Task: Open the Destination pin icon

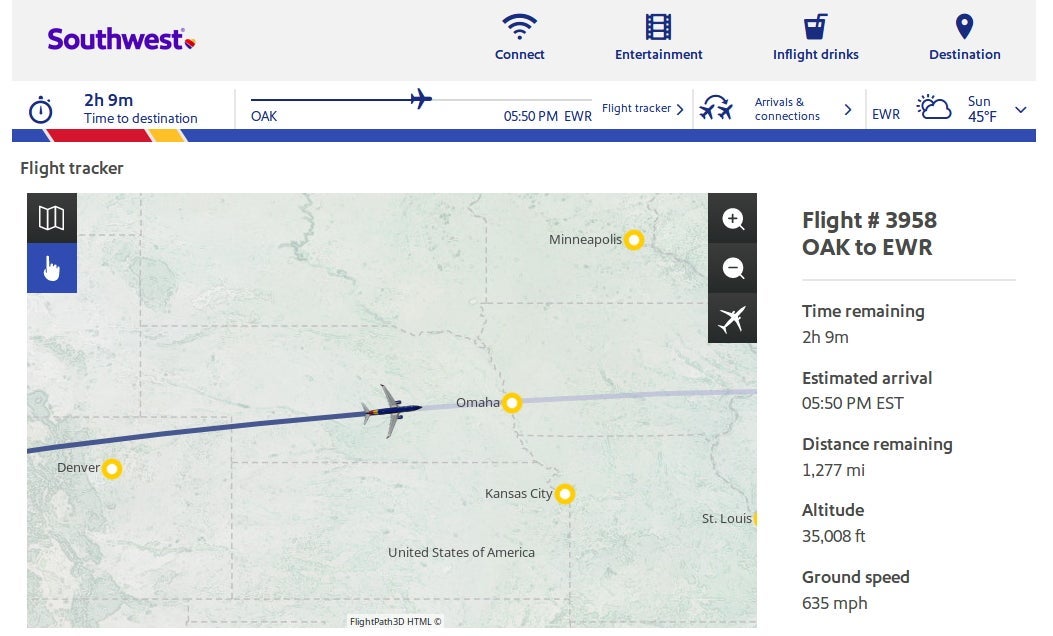Action: click(x=964, y=26)
